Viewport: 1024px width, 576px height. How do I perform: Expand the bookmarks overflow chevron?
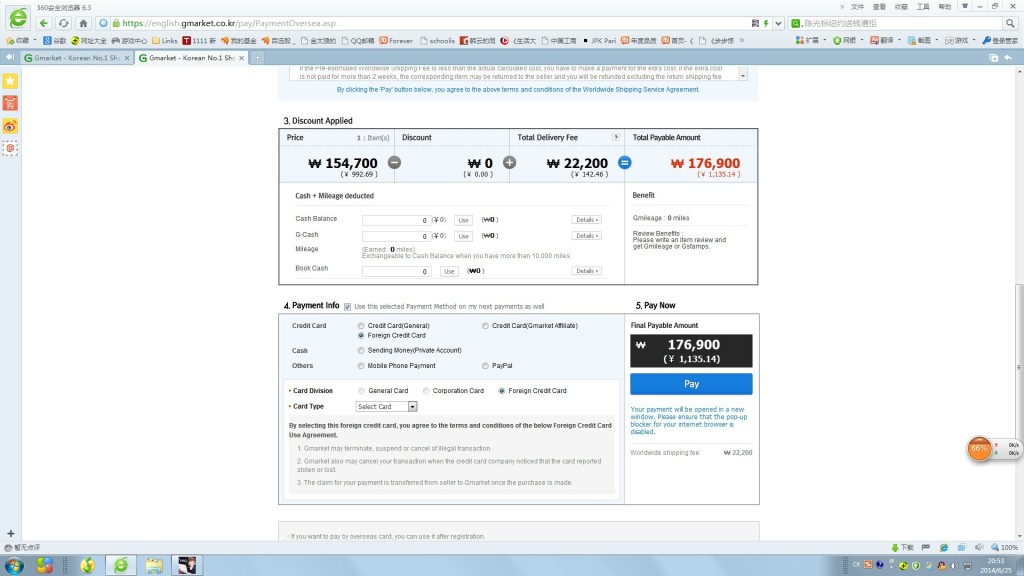[x=742, y=40]
